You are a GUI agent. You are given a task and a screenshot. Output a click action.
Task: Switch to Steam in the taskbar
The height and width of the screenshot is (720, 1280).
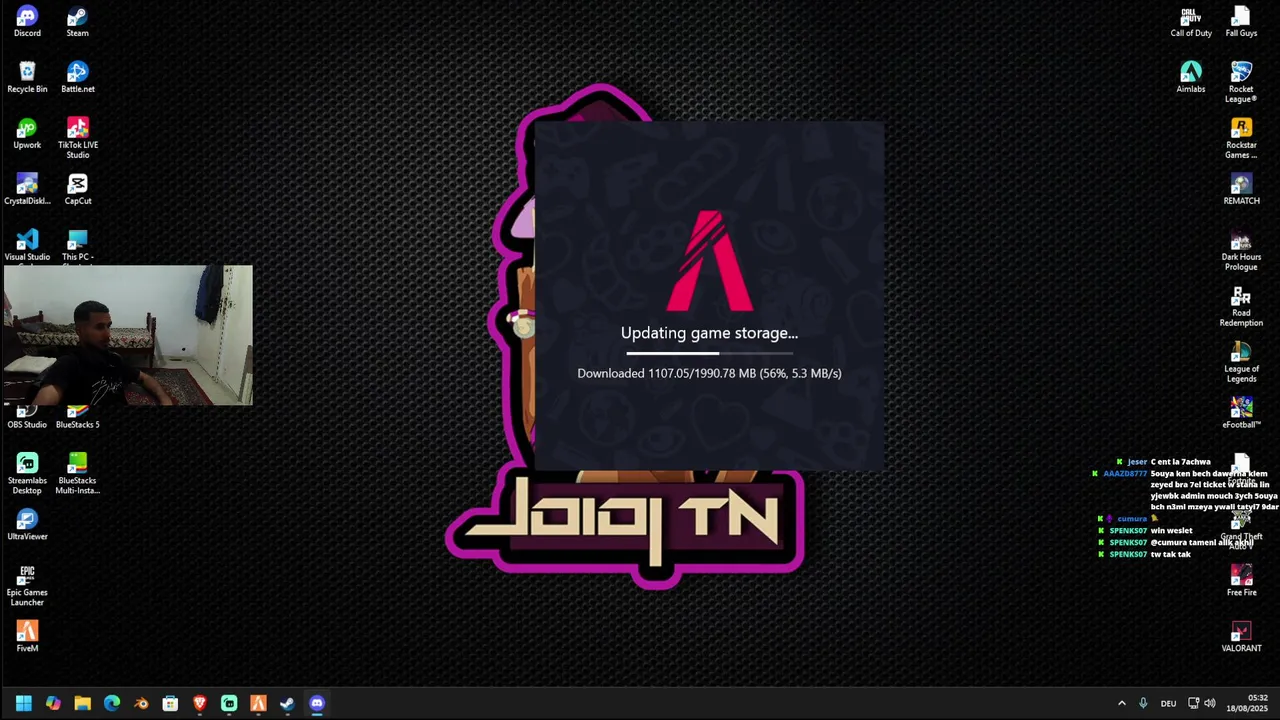click(287, 704)
